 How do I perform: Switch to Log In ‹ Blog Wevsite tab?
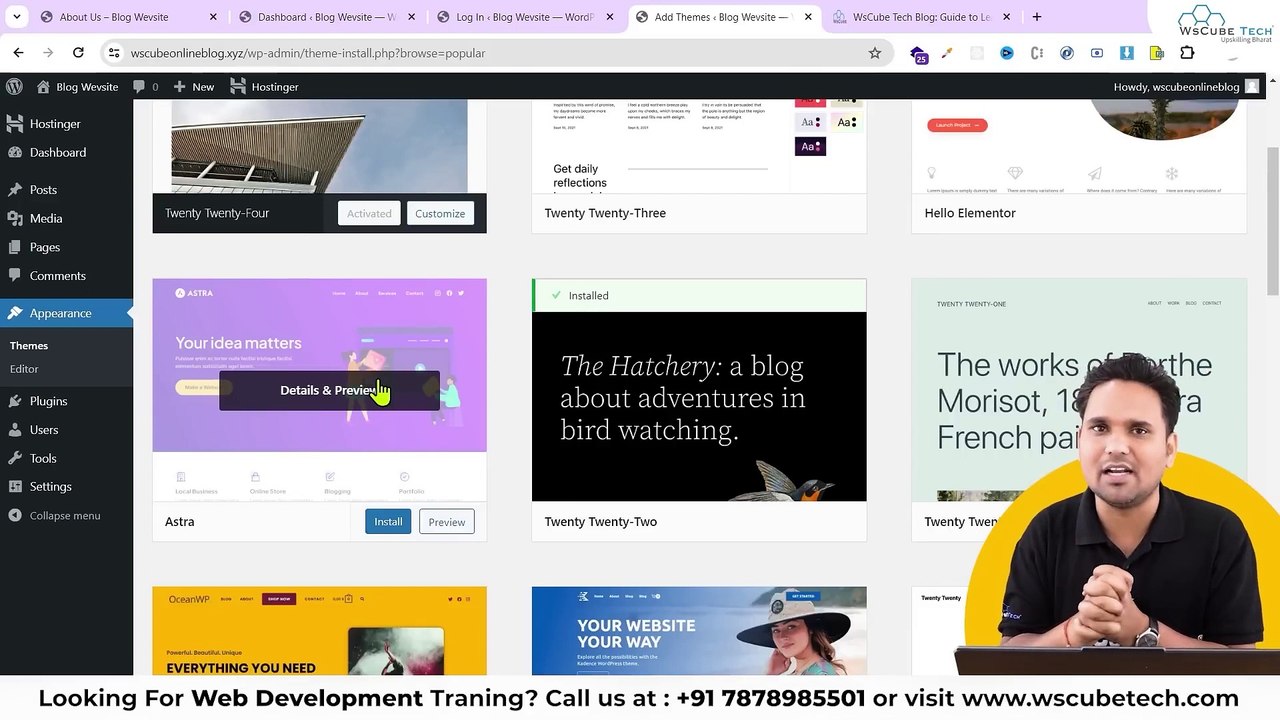point(523,17)
